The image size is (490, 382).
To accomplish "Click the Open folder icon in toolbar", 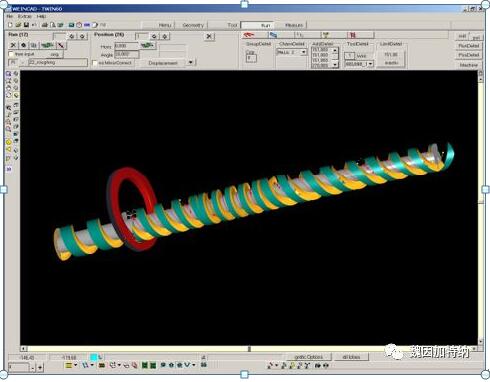I will click(18, 25).
